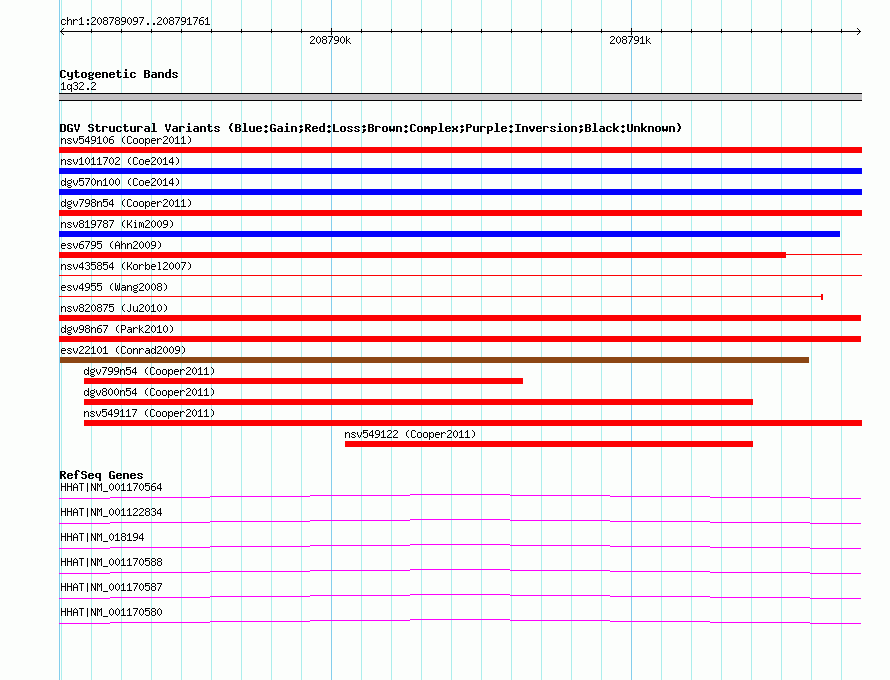The height and width of the screenshot is (680, 890).
Task: Click the gray 1q32.2 cytogenetic band bar
Action: (460, 97)
